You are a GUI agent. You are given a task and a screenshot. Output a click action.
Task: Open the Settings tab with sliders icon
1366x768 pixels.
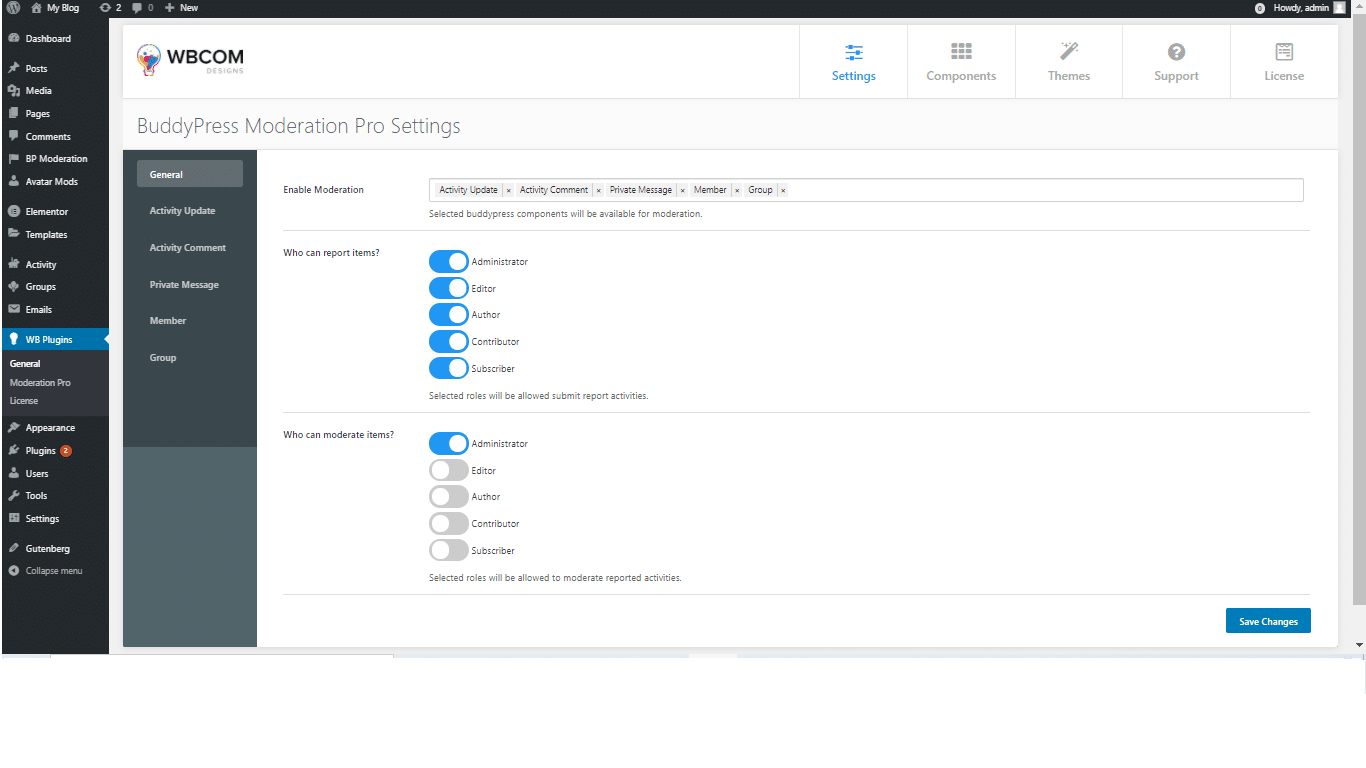tap(853, 62)
